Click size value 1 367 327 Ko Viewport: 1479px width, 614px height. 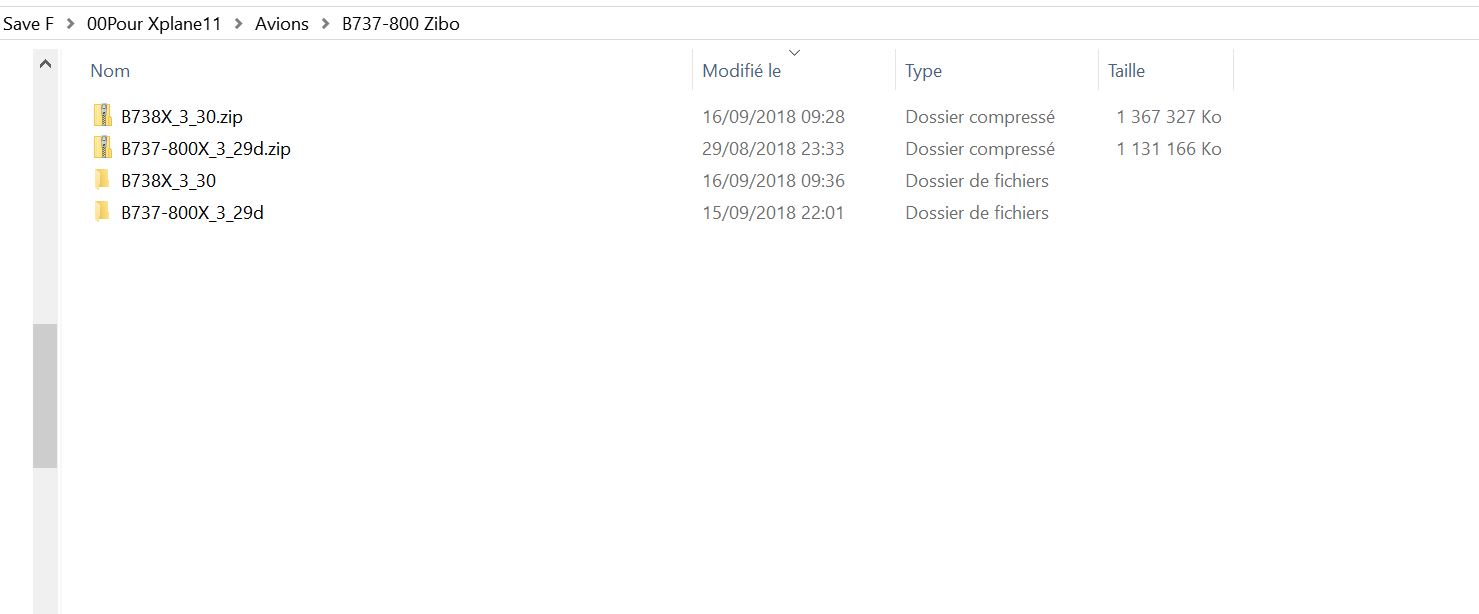[x=1169, y=117]
